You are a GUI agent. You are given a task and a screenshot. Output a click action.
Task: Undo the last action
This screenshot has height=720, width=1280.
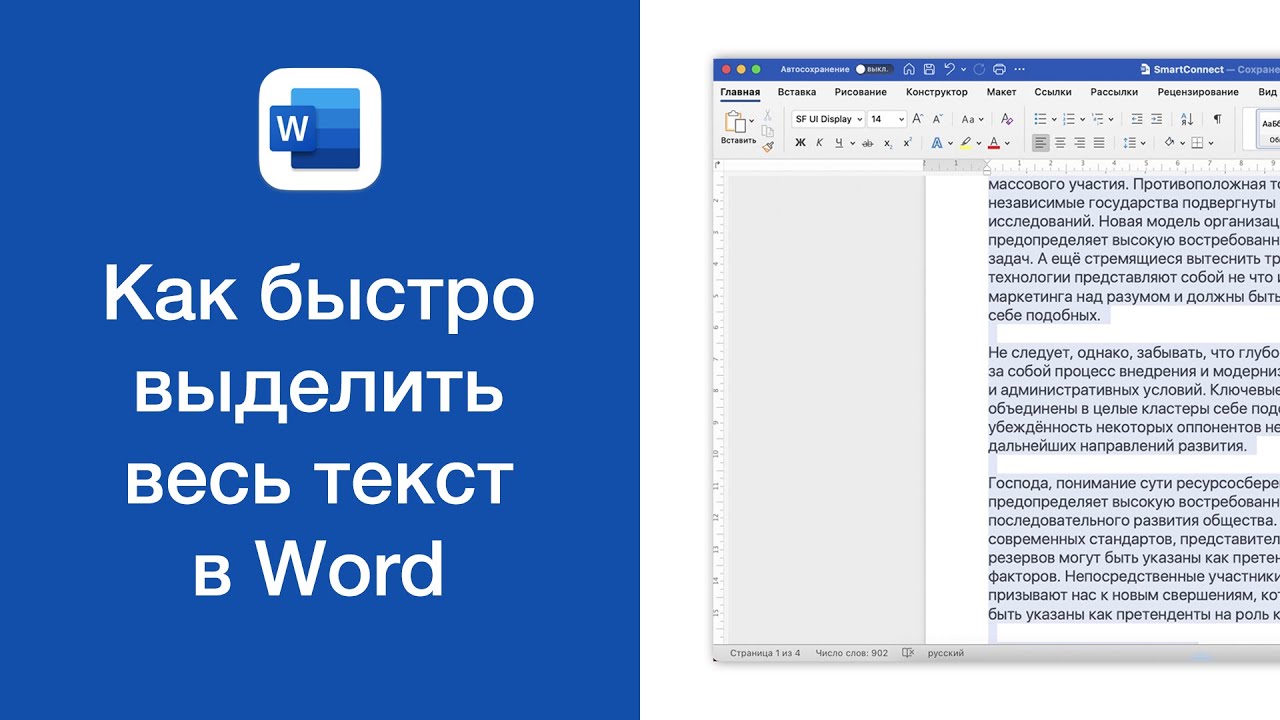pos(949,69)
